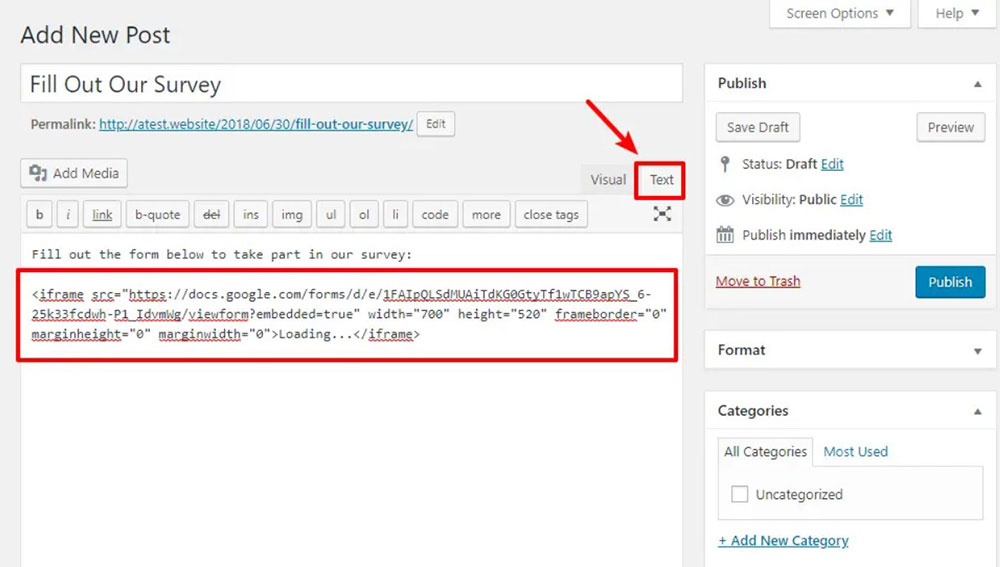The image size is (1000, 567).
Task: Click the post title input field
Action: 351,84
